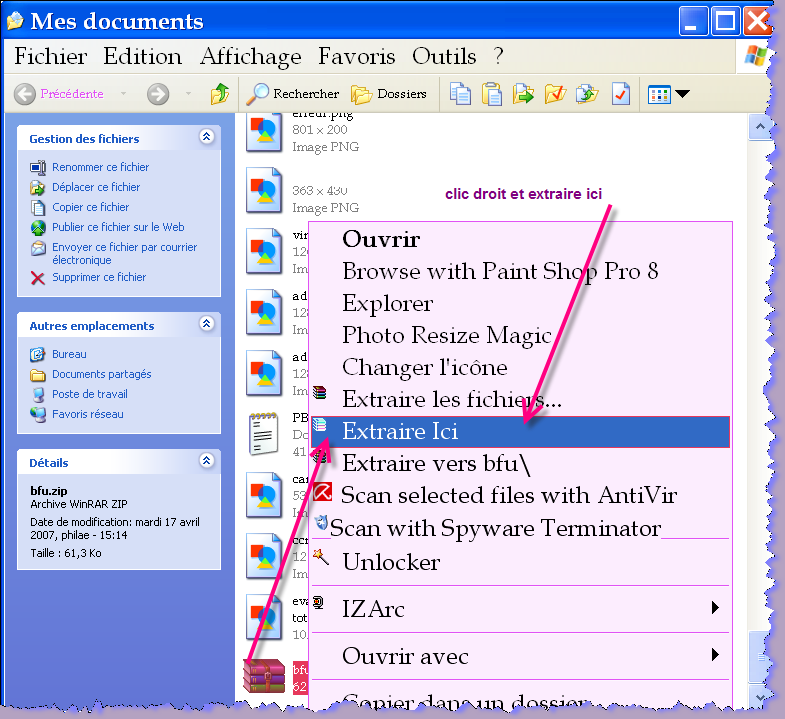Collapse the Détails panel

click(206, 462)
